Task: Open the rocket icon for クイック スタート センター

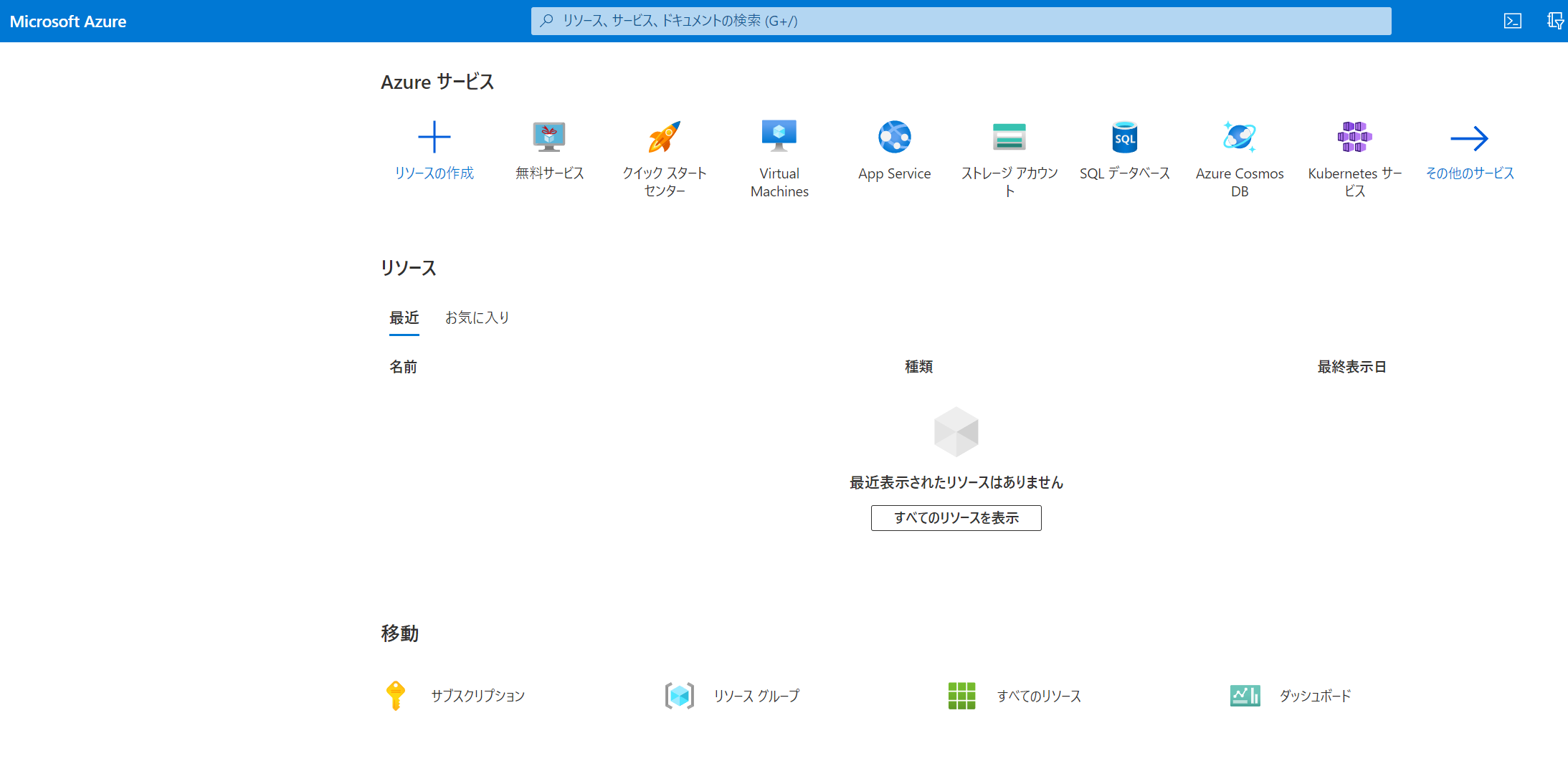Action: (665, 137)
